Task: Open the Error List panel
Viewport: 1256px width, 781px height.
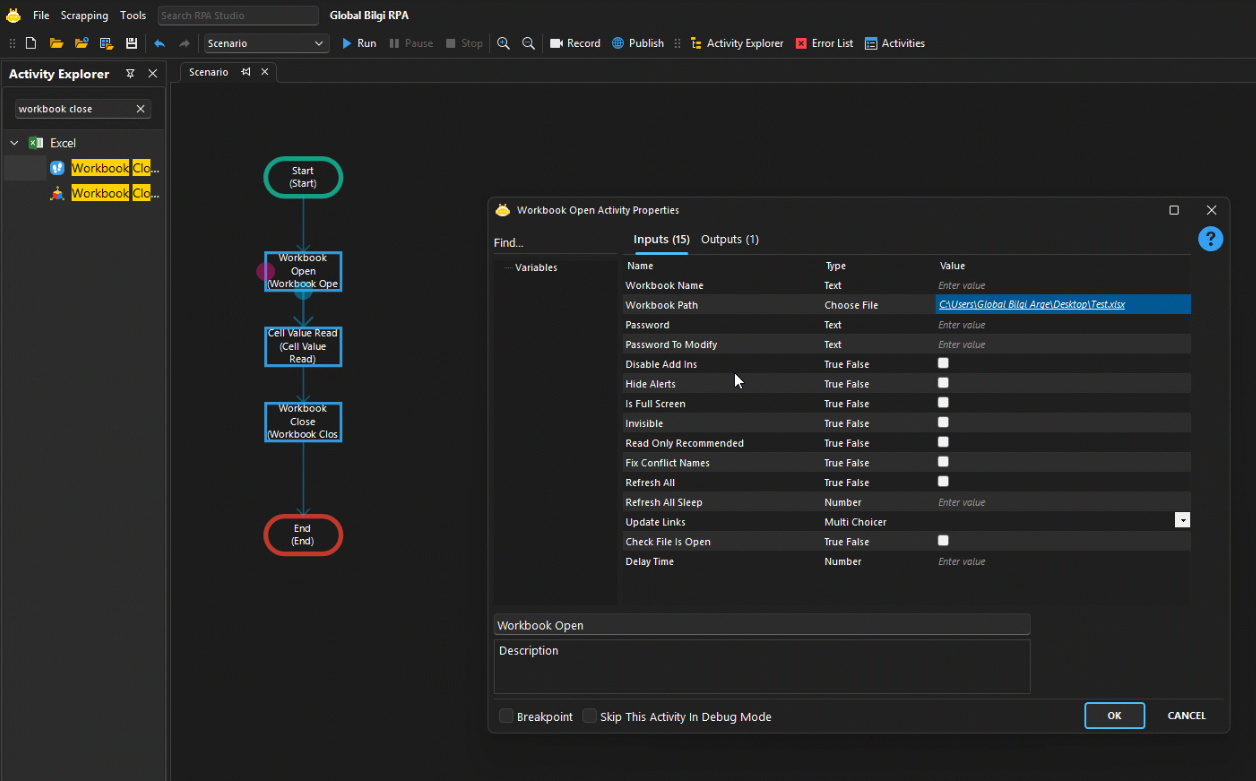Action: tap(824, 44)
